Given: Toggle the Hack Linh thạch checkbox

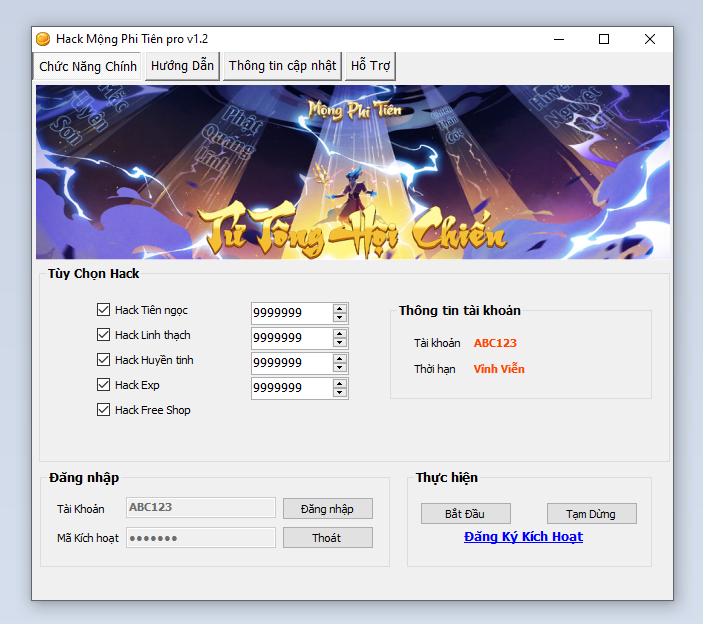Looking at the screenshot, I should pyautogui.click(x=104, y=335).
